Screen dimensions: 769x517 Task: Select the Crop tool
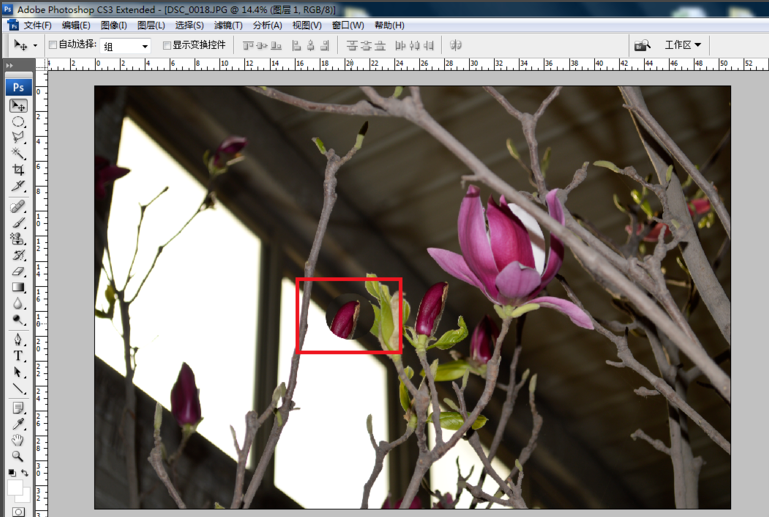click(18, 170)
